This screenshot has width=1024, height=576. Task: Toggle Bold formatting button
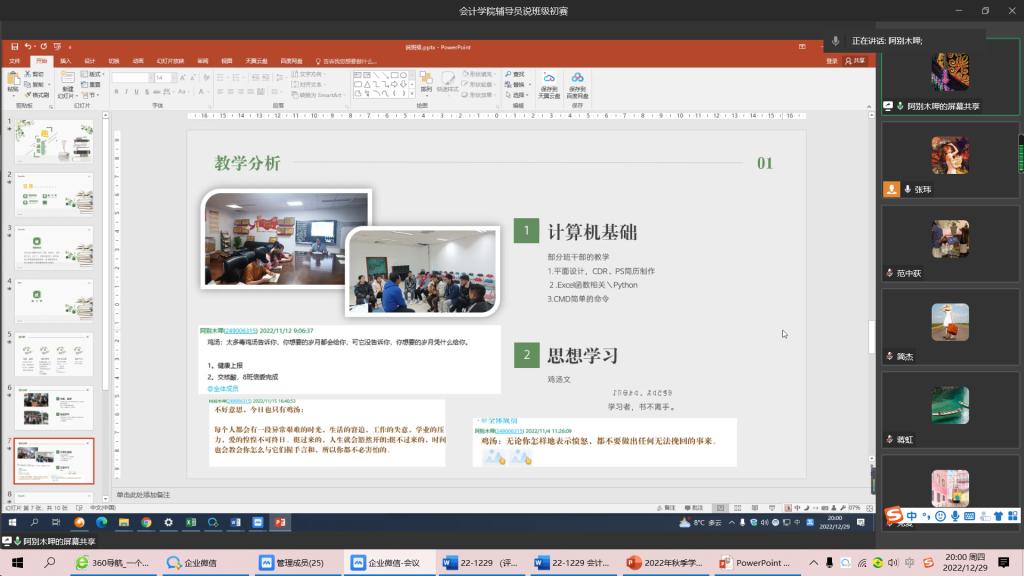pos(116,92)
